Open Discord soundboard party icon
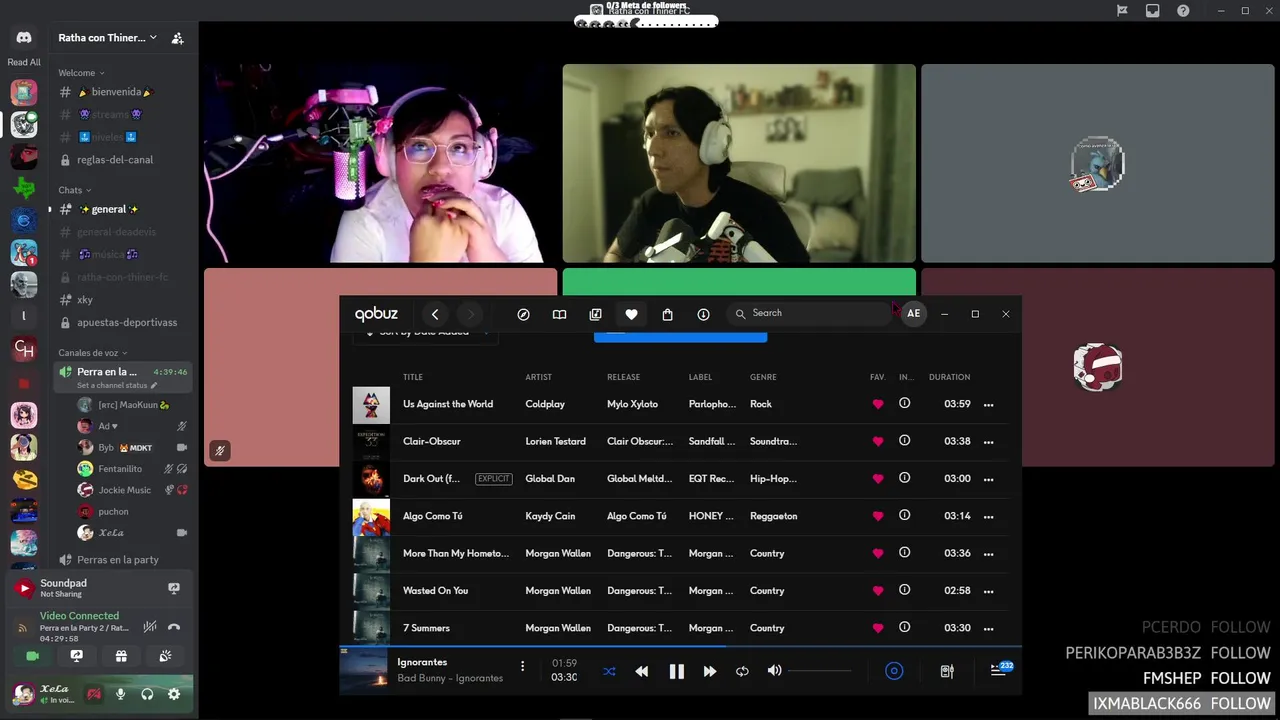The height and width of the screenshot is (720, 1280). click(x=165, y=656)
